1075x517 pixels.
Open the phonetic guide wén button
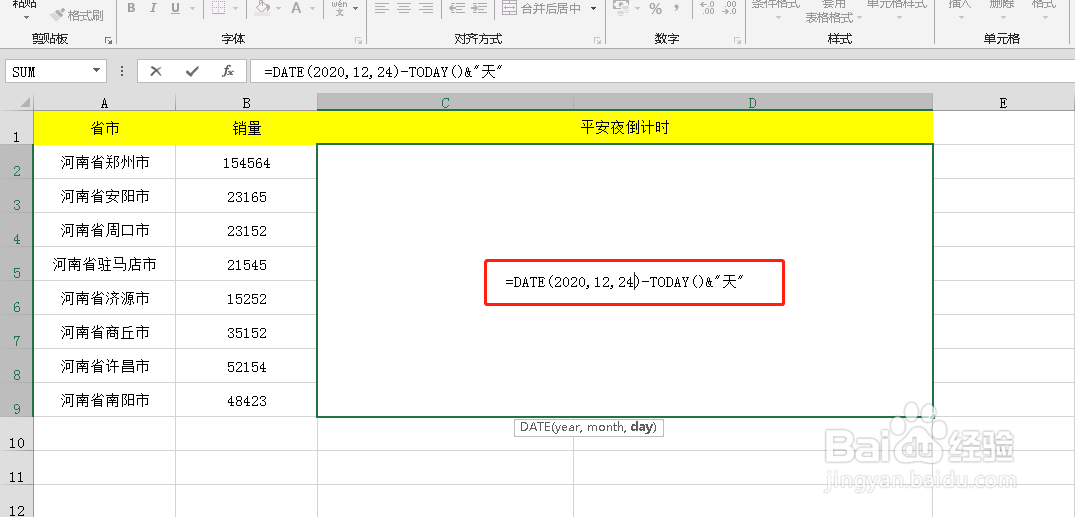pos(339,8)
